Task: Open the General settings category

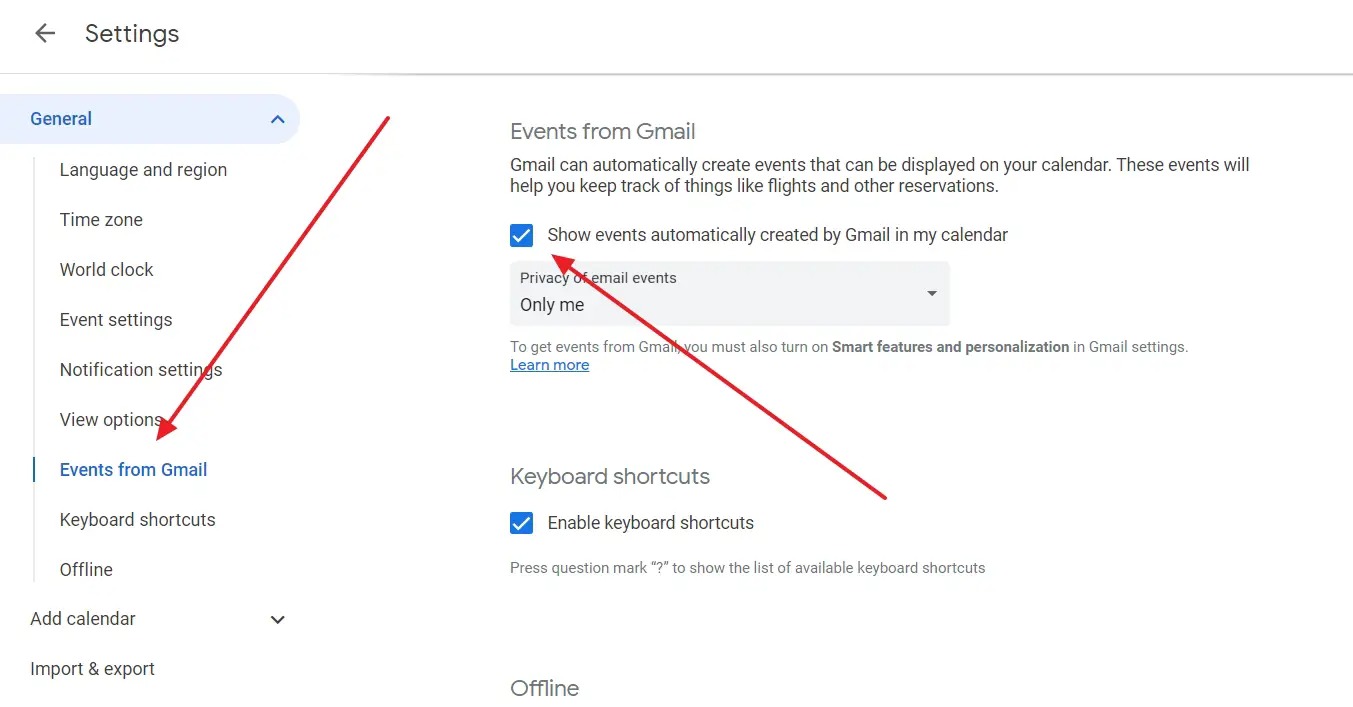Action: (x=150, y=119)
